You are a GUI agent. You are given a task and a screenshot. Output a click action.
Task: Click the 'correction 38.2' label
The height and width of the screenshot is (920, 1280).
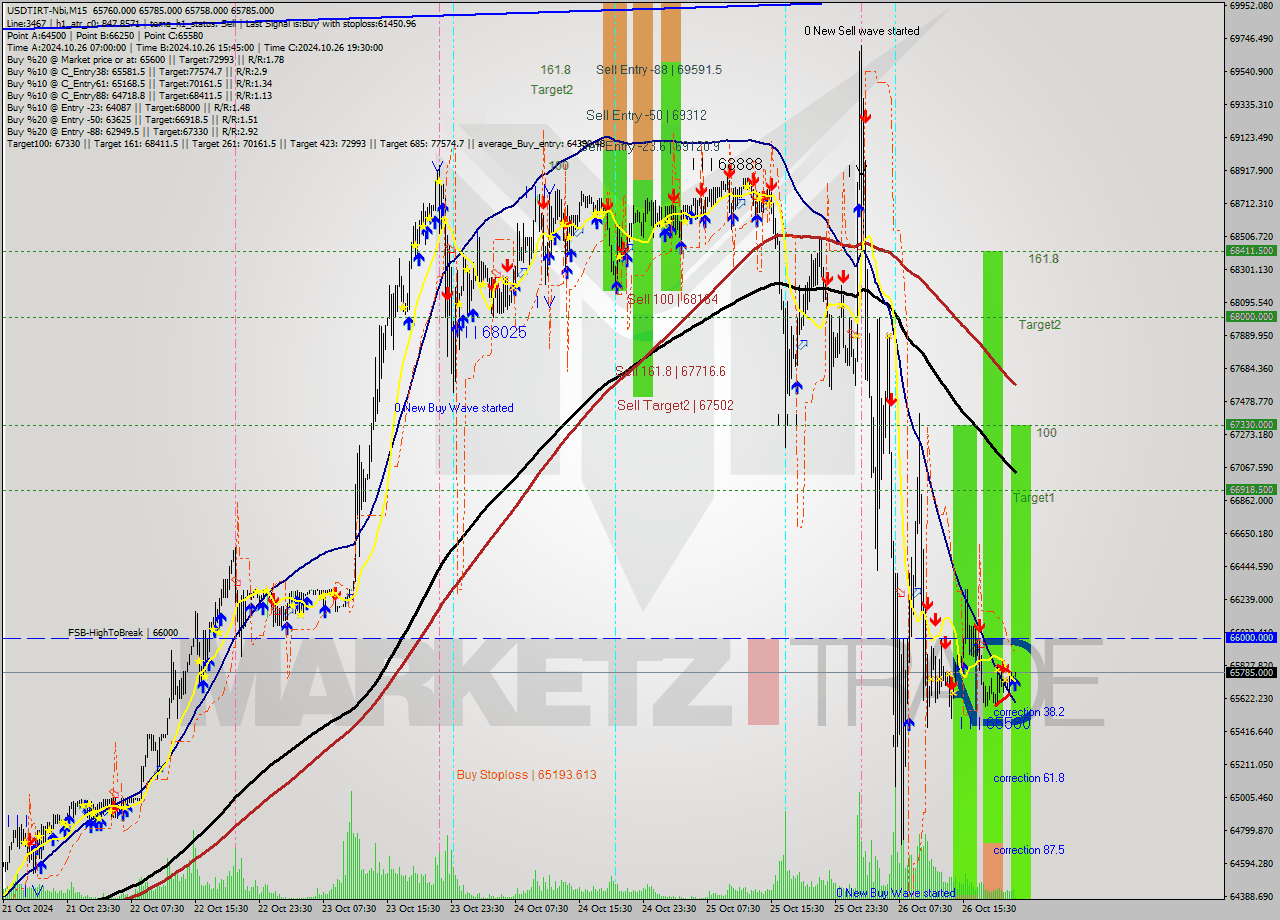point(1029,712)
